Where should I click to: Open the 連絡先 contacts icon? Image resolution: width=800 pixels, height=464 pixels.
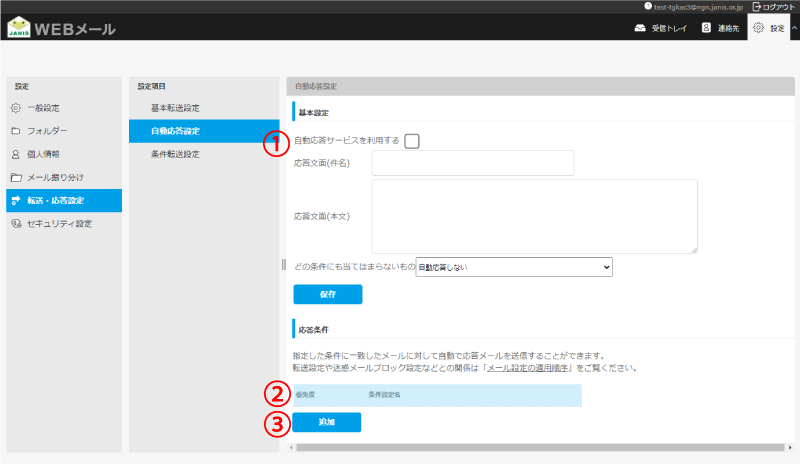[x=706, y=28]
